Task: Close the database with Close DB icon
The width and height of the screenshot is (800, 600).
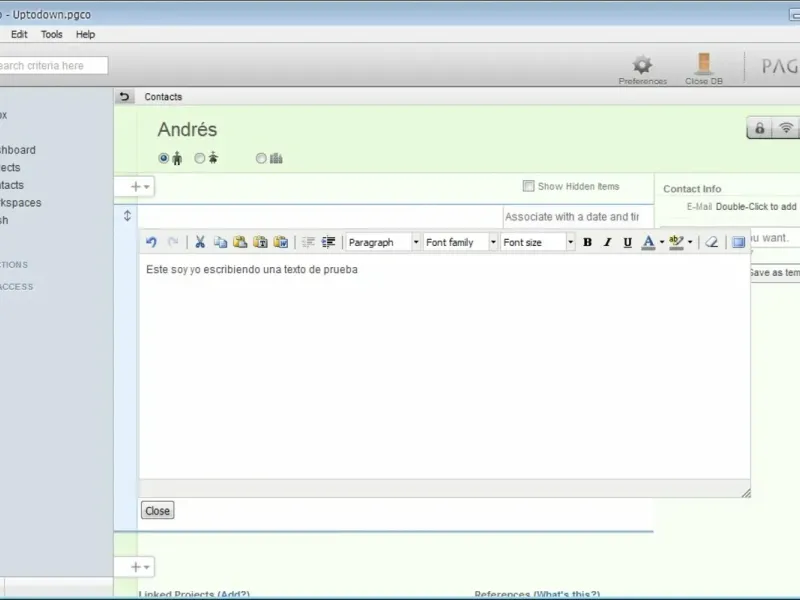Action: [x=704, y=69]
